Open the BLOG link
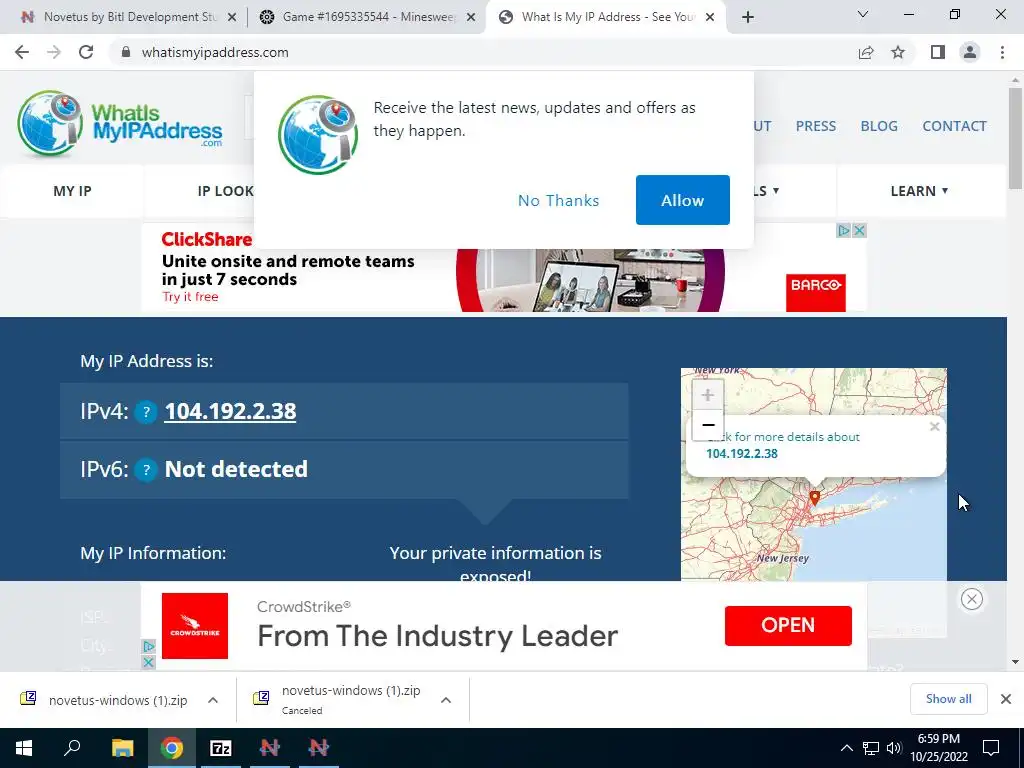 pos(879,126)
